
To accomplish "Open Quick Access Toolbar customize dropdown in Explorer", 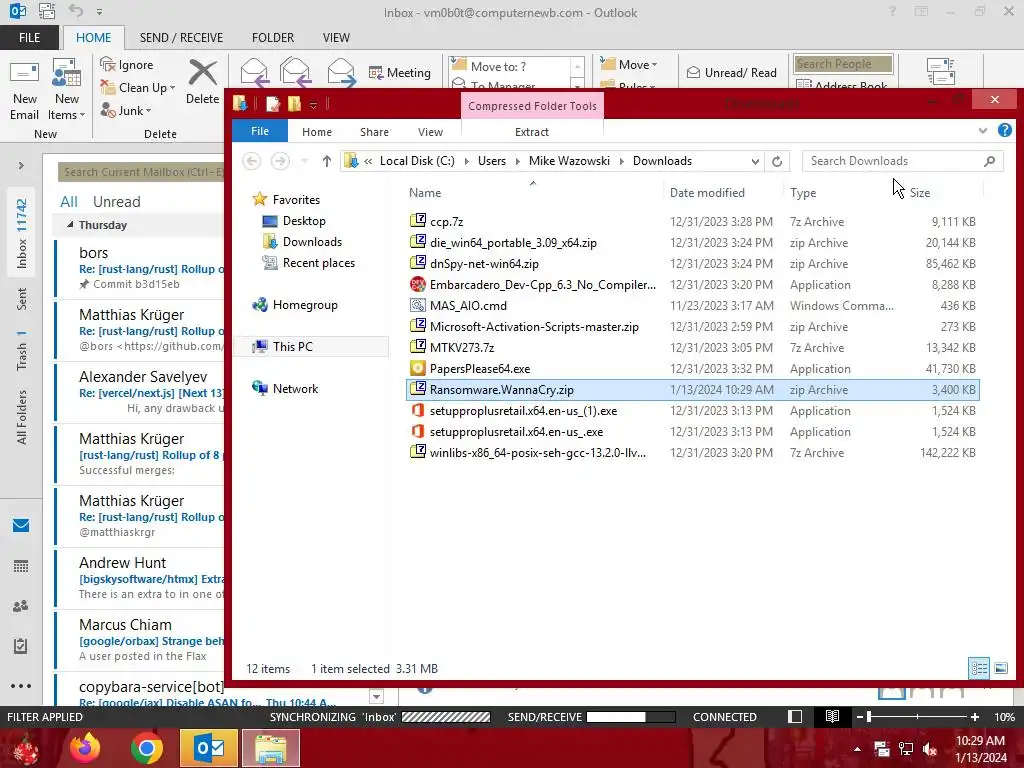I will (x=313, y=104).
